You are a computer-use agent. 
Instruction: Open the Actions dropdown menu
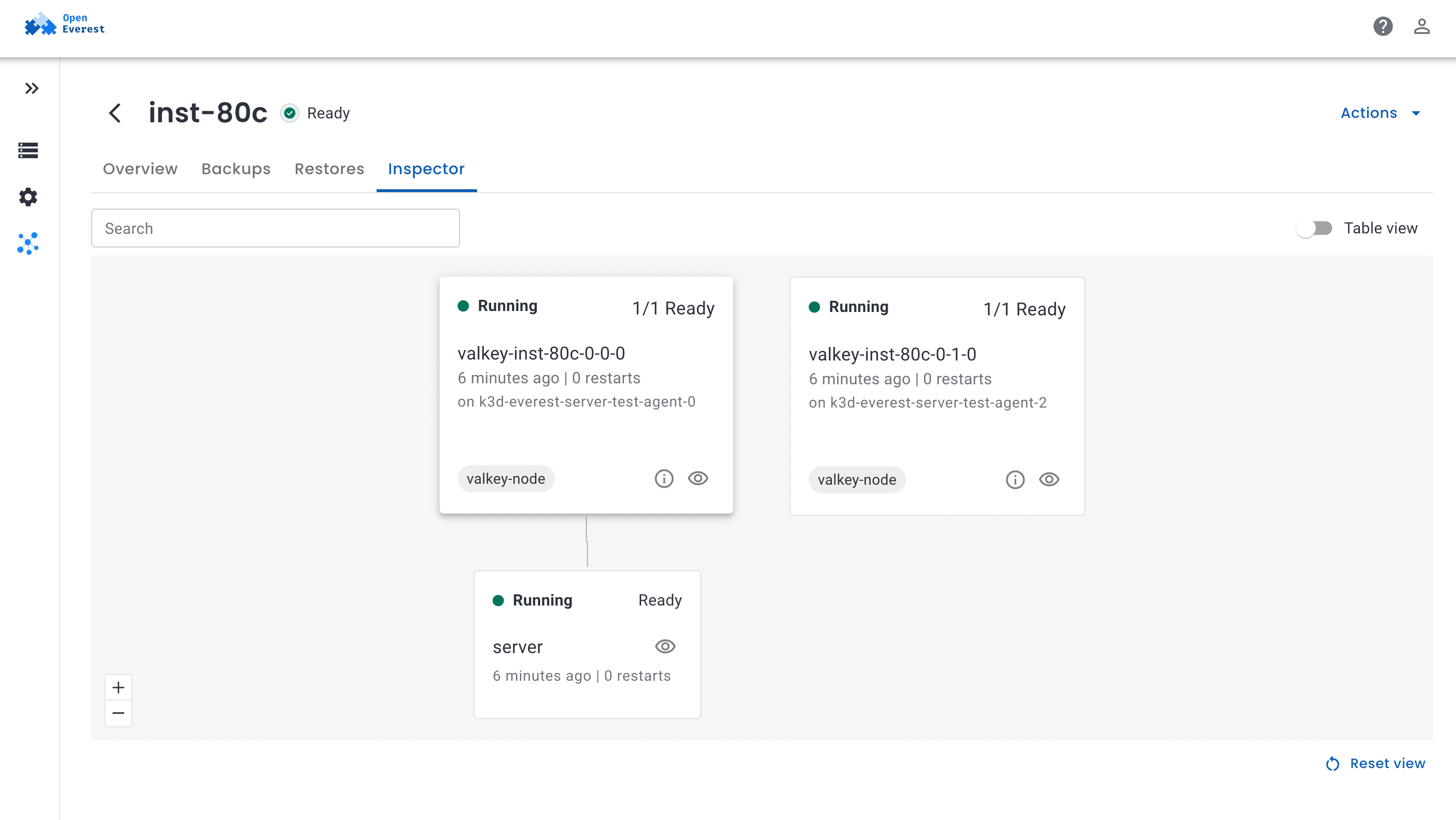[x=1380, y=113]
